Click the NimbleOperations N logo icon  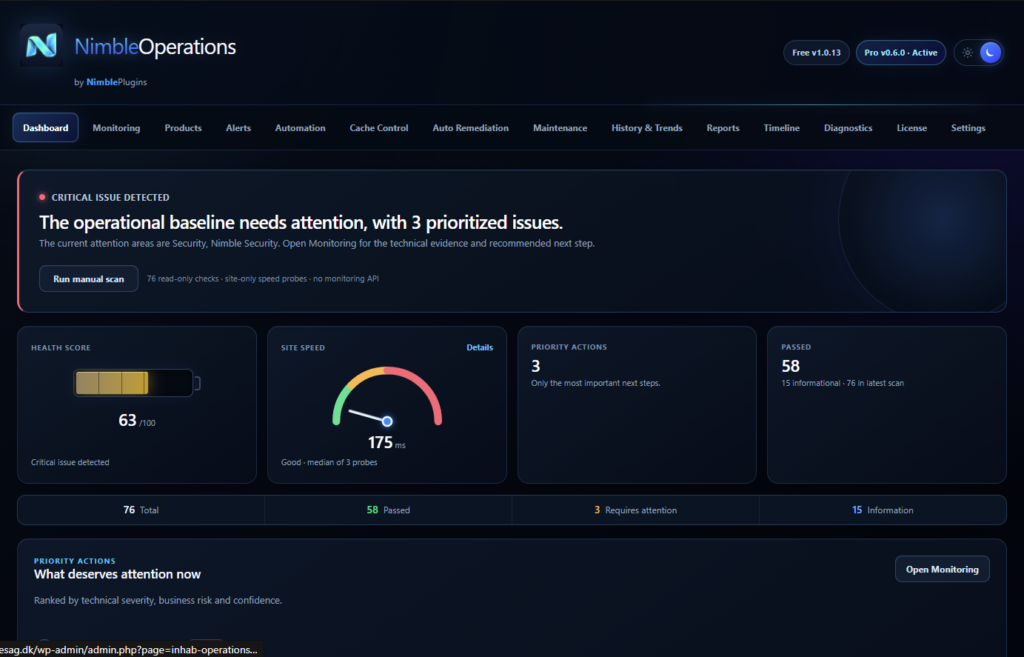[41, 45]
